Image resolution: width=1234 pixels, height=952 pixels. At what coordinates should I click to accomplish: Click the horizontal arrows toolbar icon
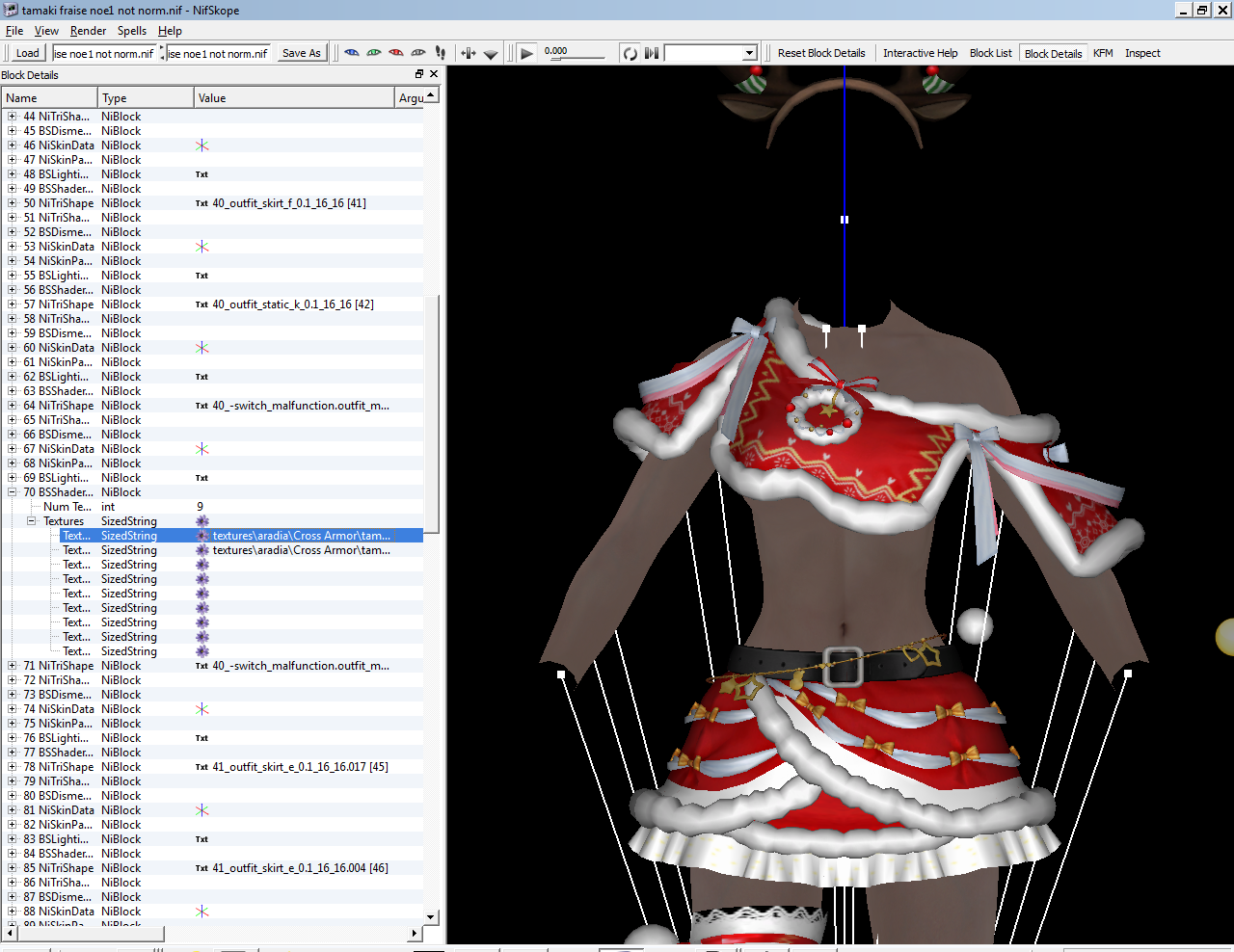click(x=469, y=53)
